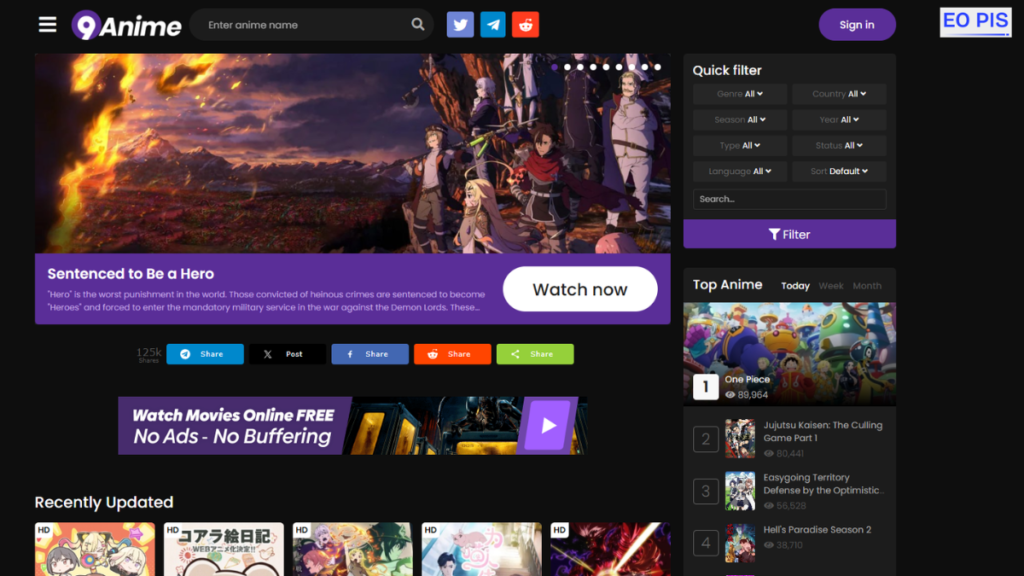Click the 9Anime logo
1024x576 pixels.
[x=127, y=25]
